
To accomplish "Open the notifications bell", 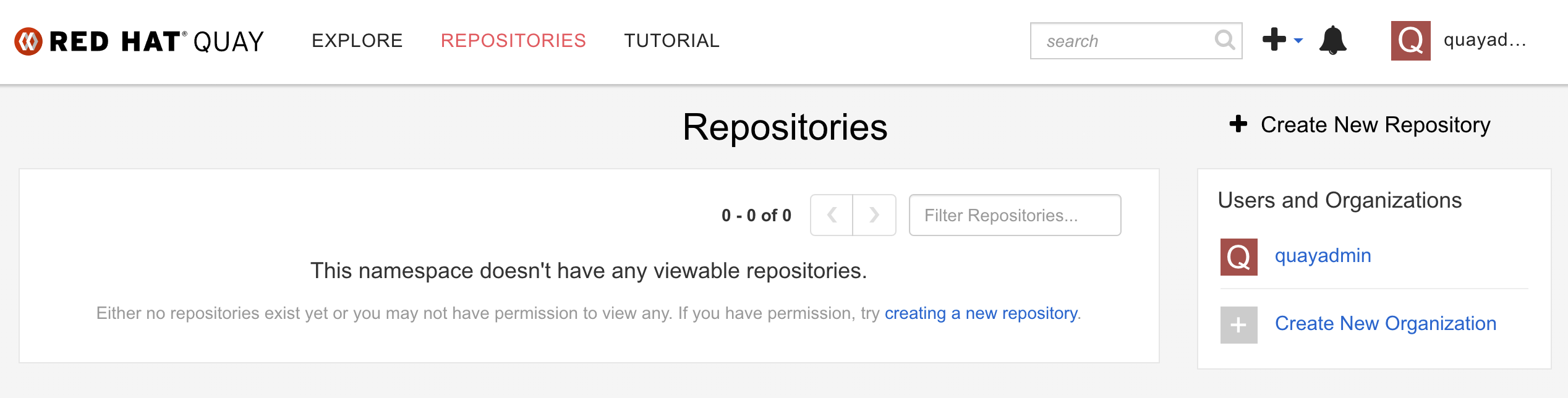I will pyautogui.click(x=1332, y=41).
